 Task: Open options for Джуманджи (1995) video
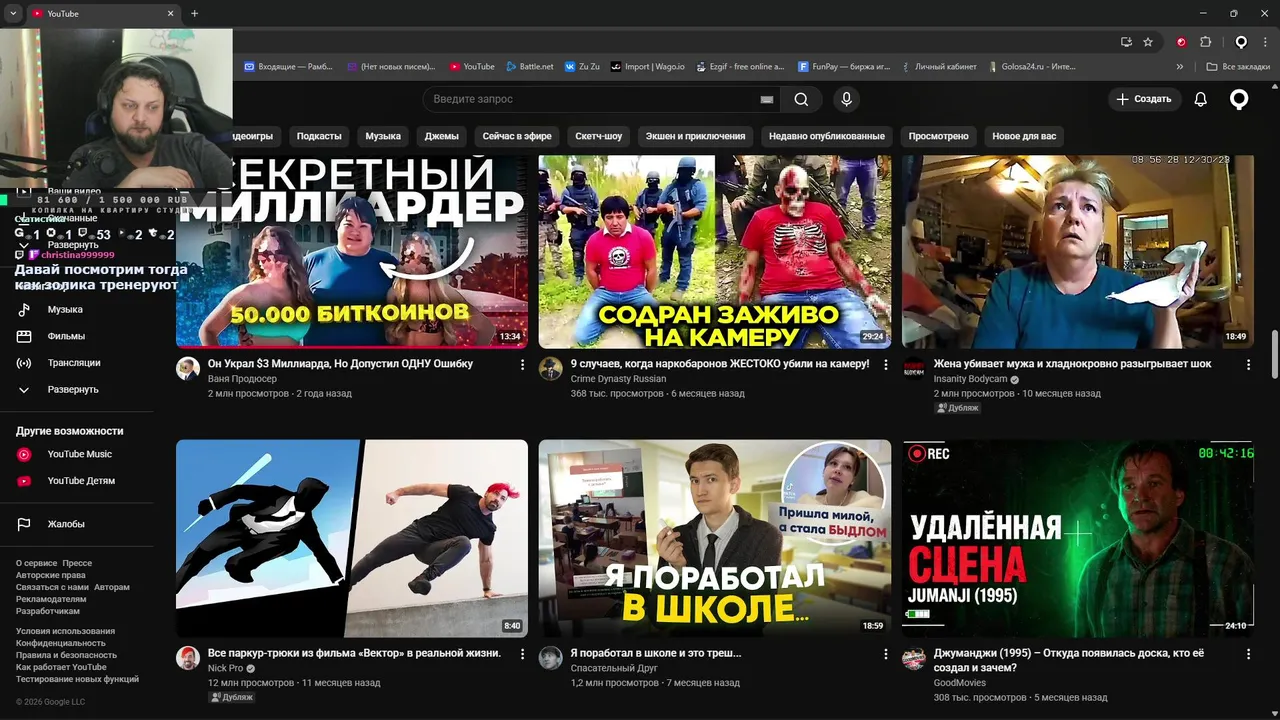1248,654
